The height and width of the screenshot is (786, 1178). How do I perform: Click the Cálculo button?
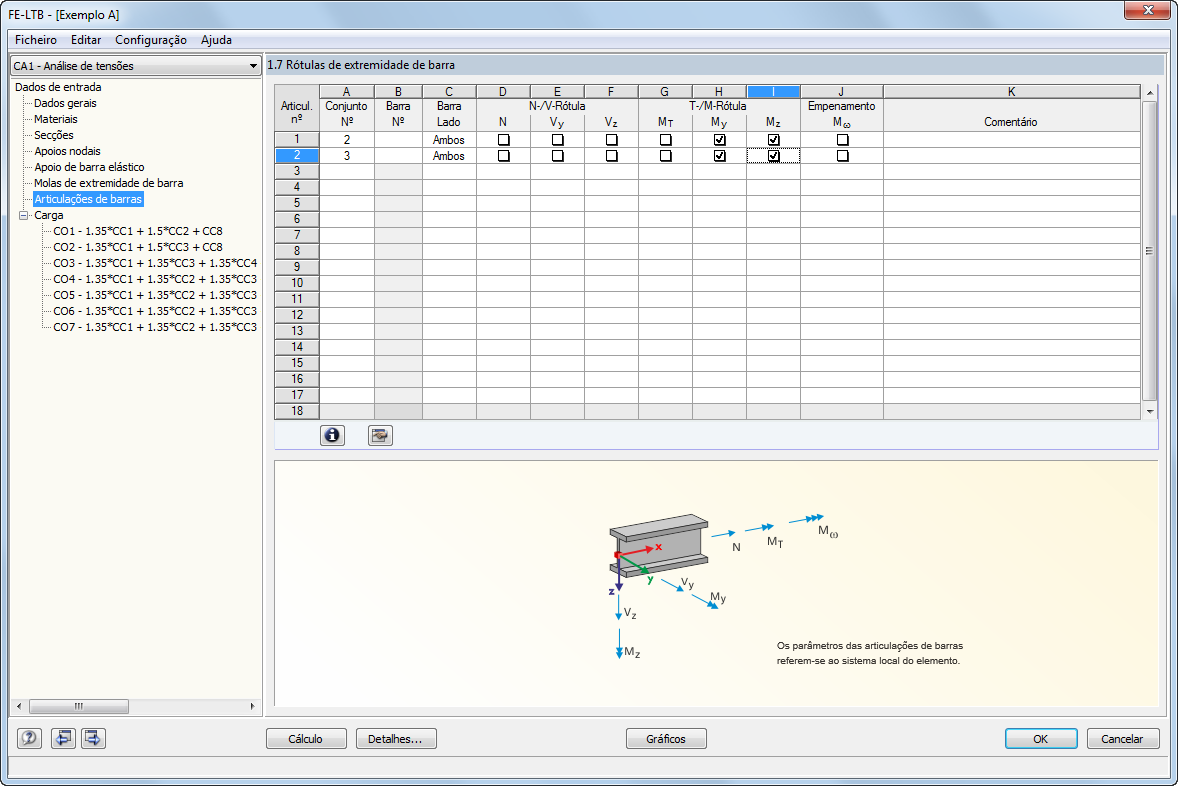click(306, 739)
